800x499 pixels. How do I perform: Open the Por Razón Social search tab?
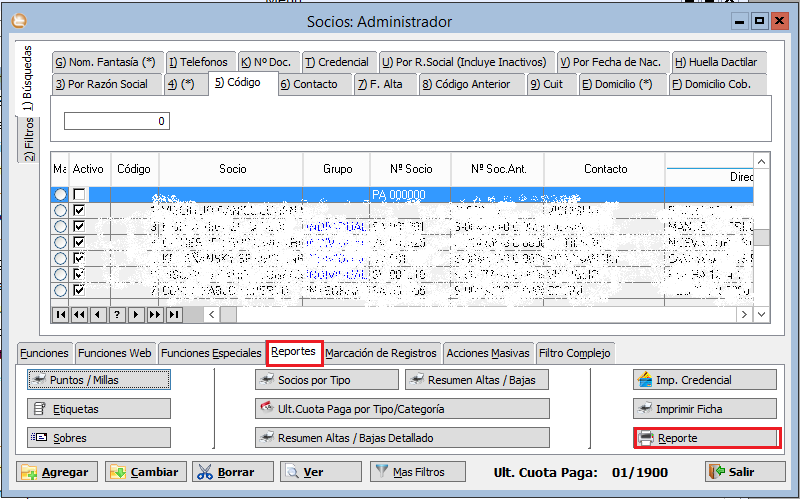pyautogui.click(x=101, y=84)
